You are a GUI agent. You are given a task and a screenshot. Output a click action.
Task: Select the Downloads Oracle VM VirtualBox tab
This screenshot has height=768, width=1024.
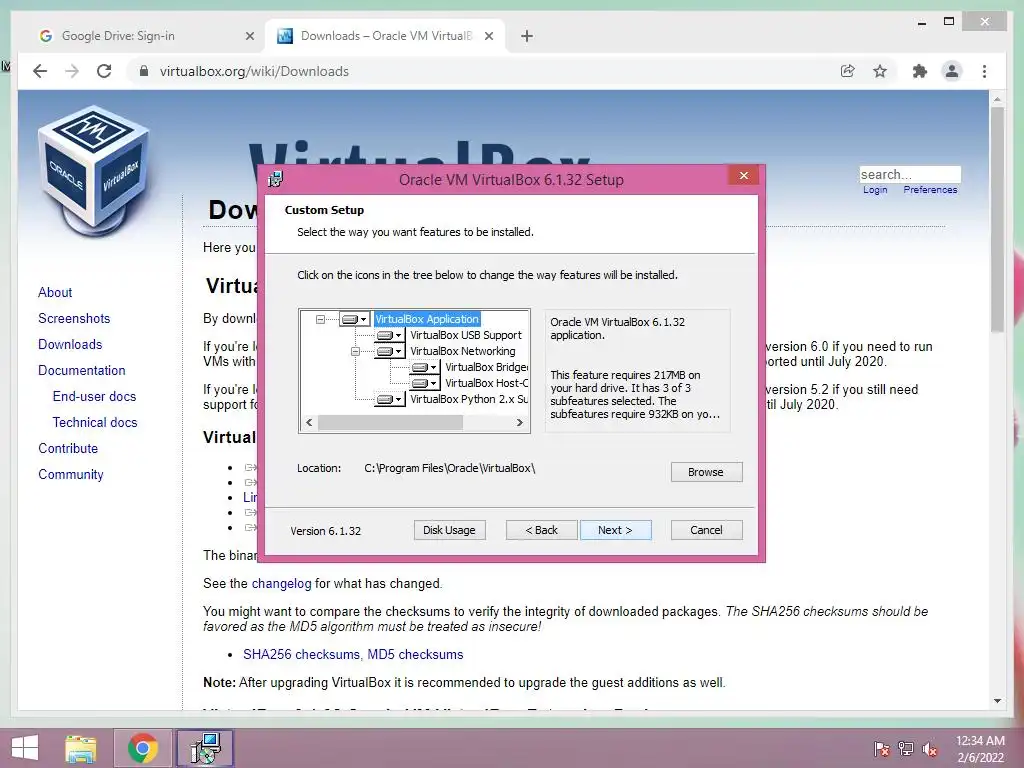(x=385, y=36)
